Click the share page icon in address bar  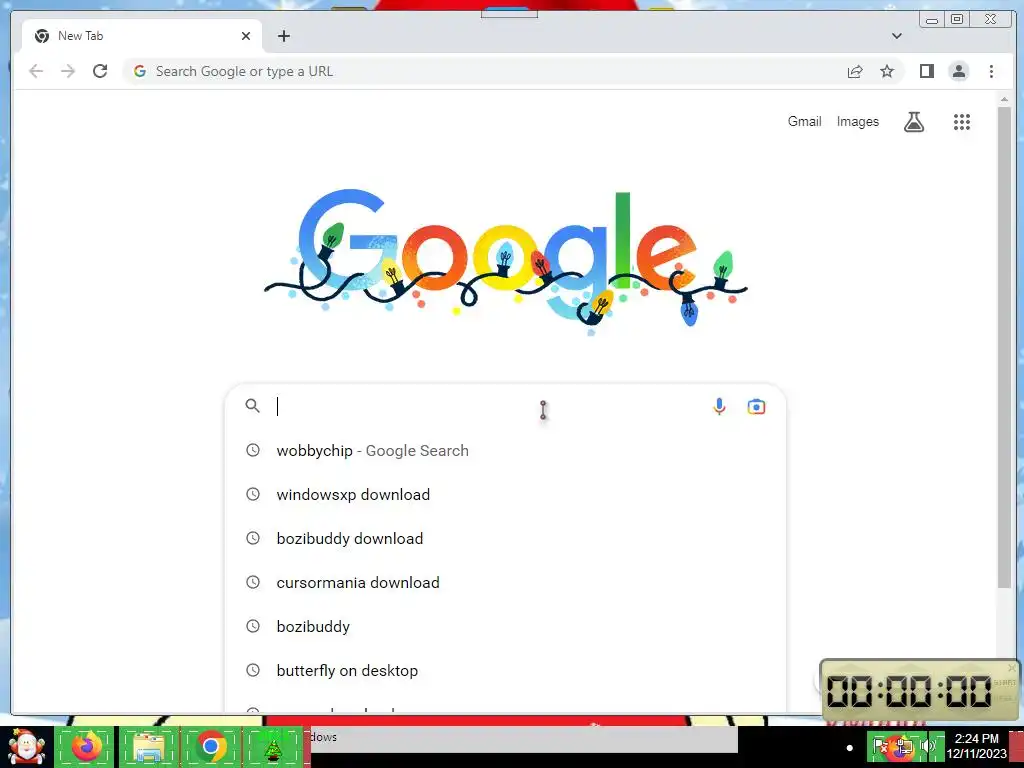tap(855, 71)
